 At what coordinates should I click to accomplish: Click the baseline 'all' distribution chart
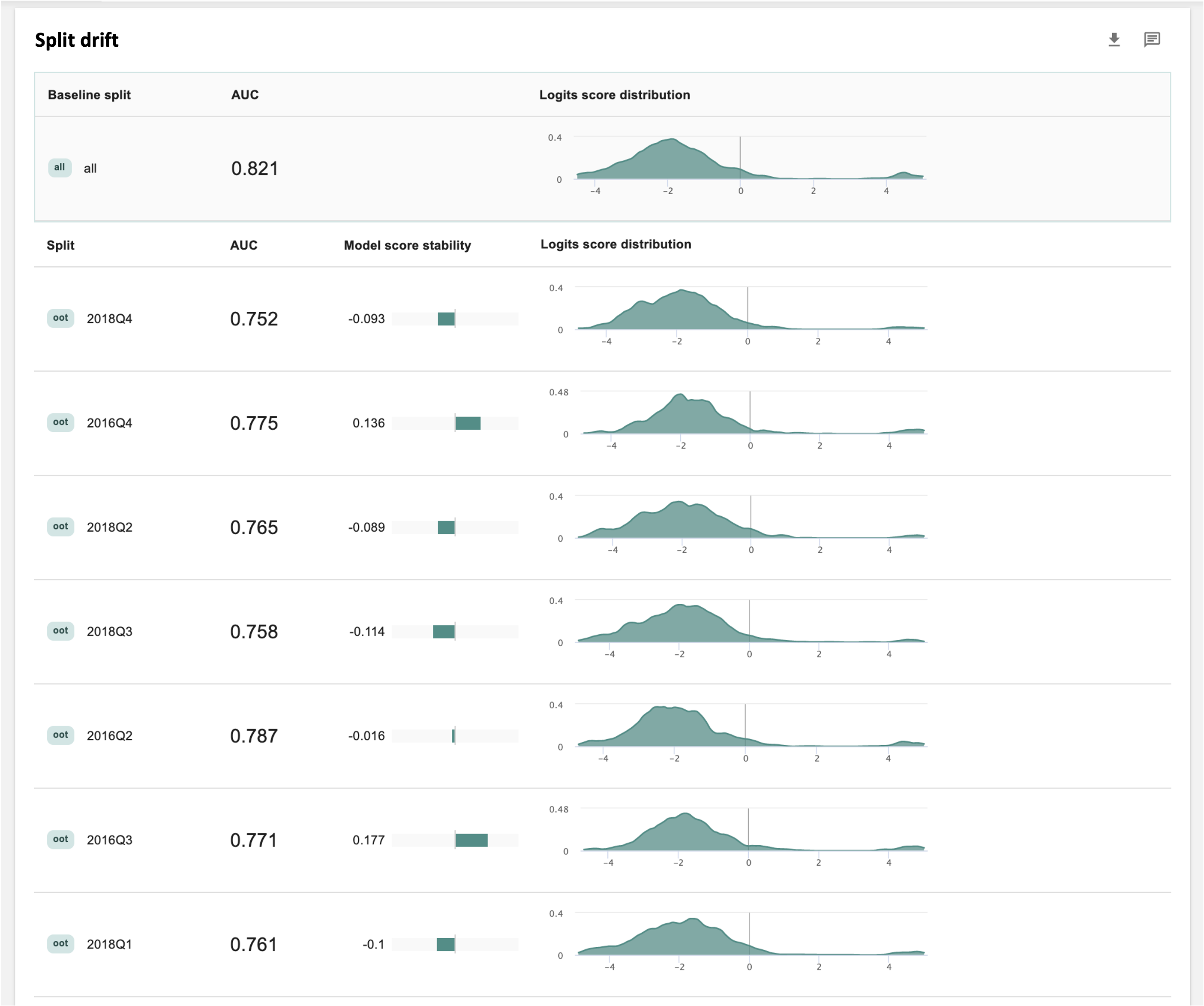[x=737, y=164]
